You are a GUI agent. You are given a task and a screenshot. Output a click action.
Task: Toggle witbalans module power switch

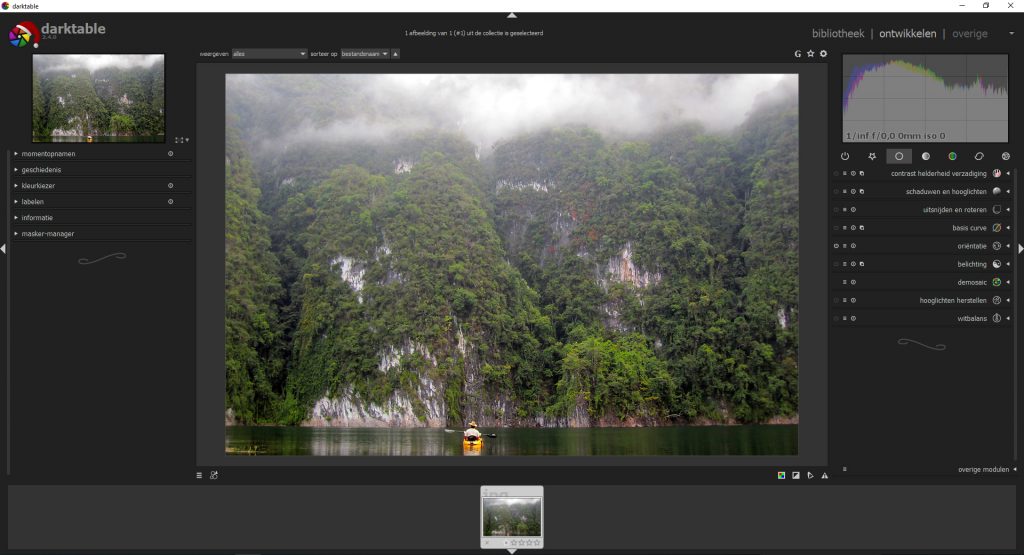(836, 319)
